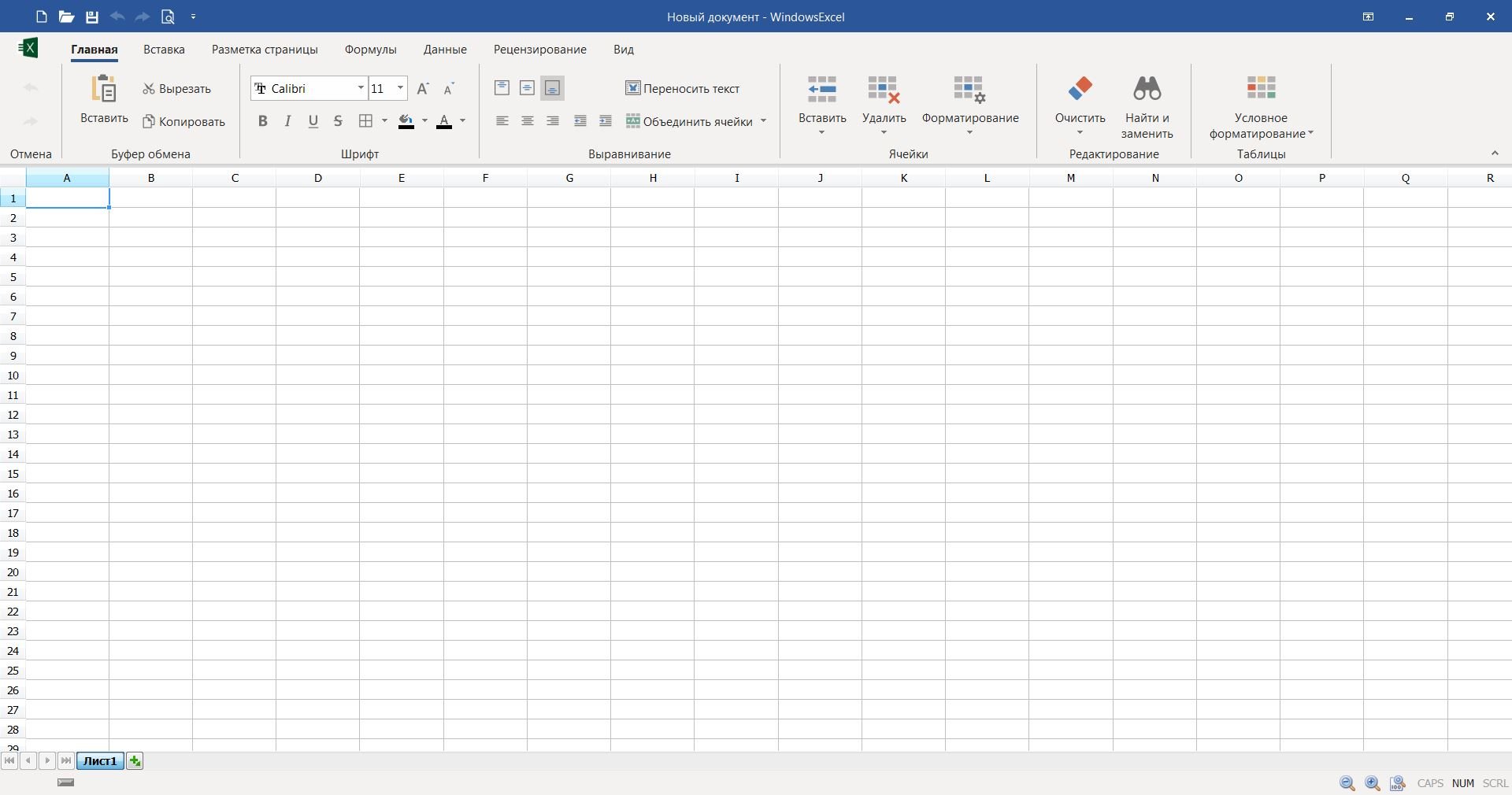Switch to the Главная tab

click(x=94, y=50)
